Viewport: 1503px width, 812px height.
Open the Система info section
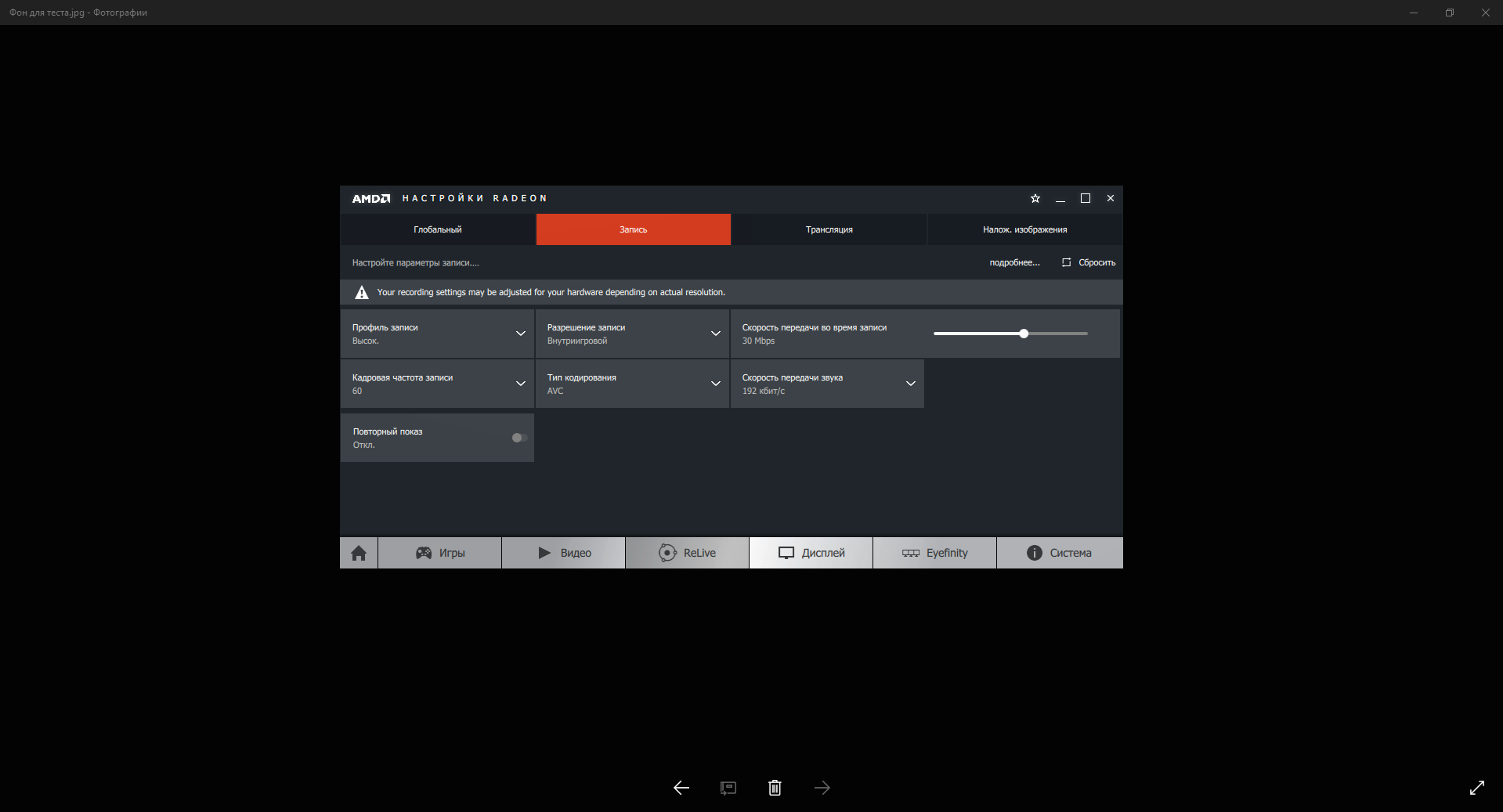pyautogui.click(x=1060, y=553)
